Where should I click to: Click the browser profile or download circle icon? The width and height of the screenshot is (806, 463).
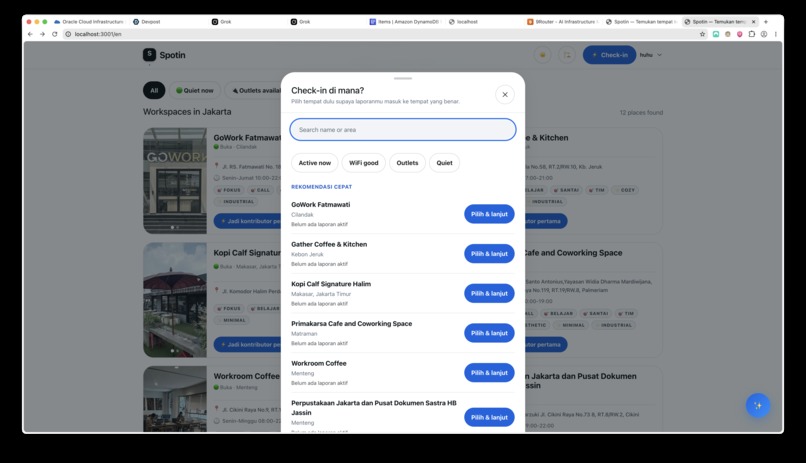click(x=764, y=34)
